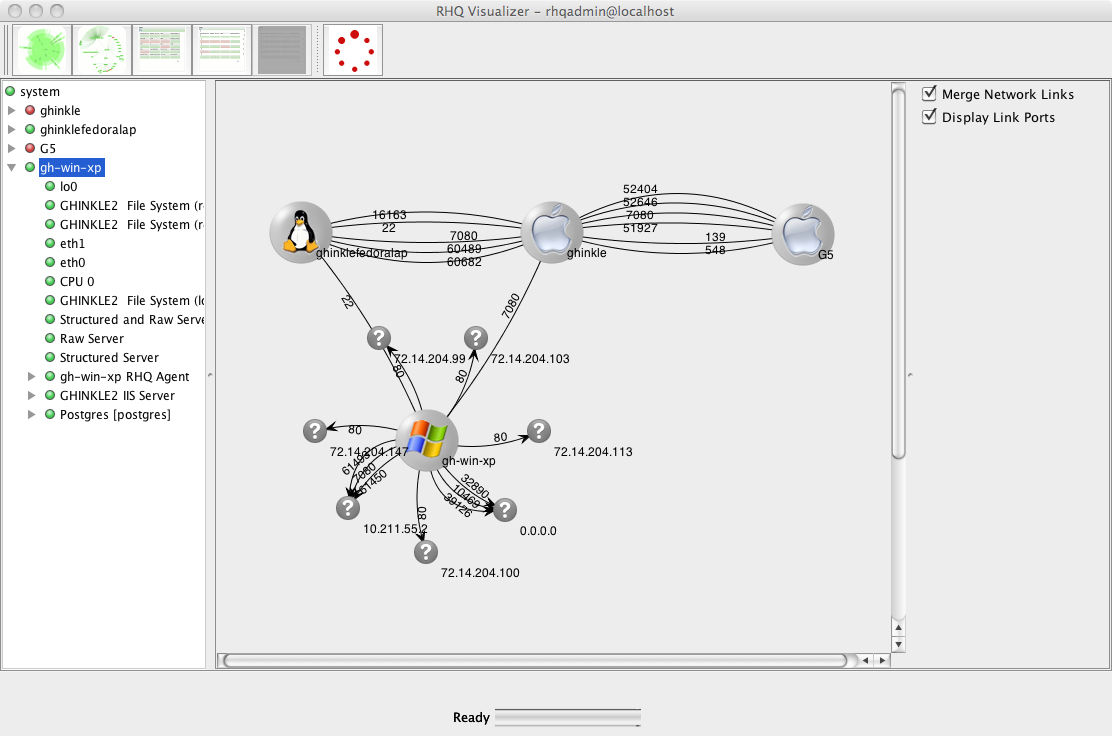Image resolution: width=1112 pixels, height=736 pixels.
Task: Click unknown node 0.0.0.0
Action: coord(505,510)
